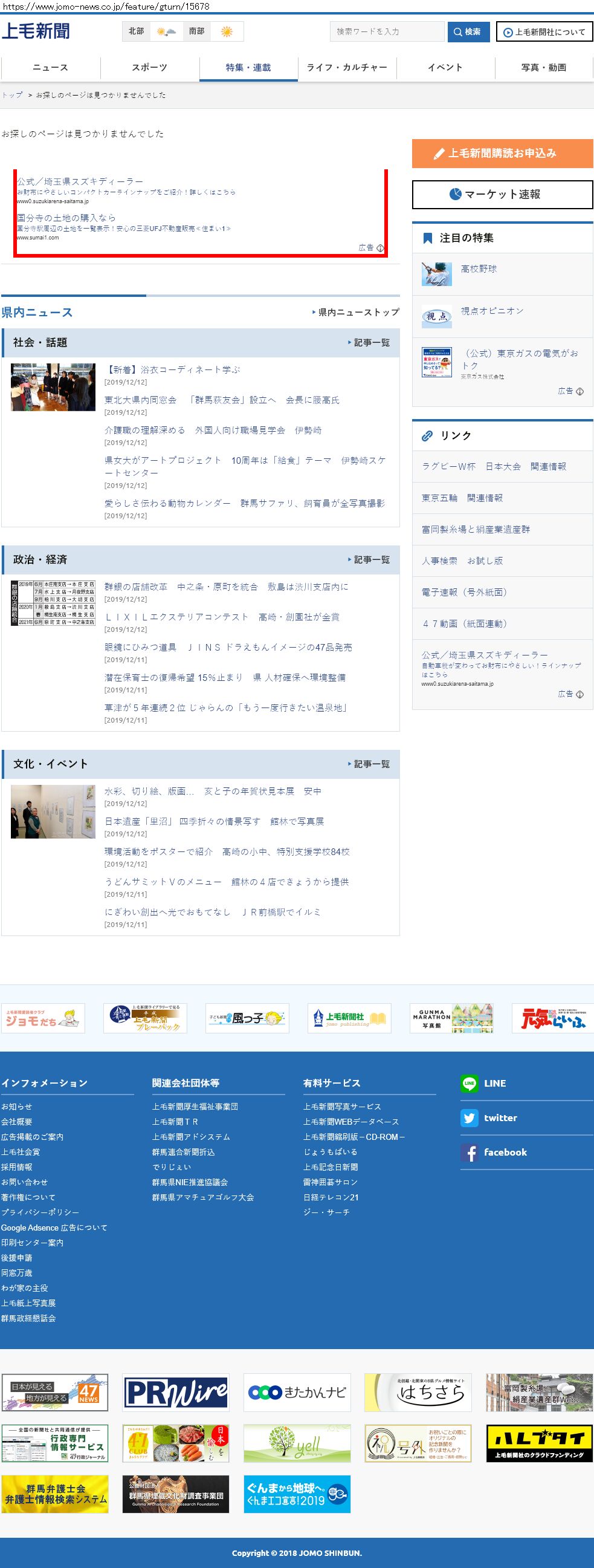This screenshot has height=1568, width=594.
Task: Click the 上毛新聞 logo in header
Action: click(36, 31)
